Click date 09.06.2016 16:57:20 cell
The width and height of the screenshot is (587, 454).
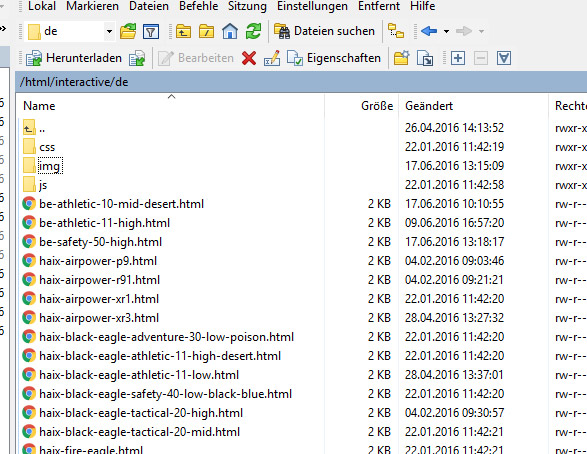click(x=454, y=223)
